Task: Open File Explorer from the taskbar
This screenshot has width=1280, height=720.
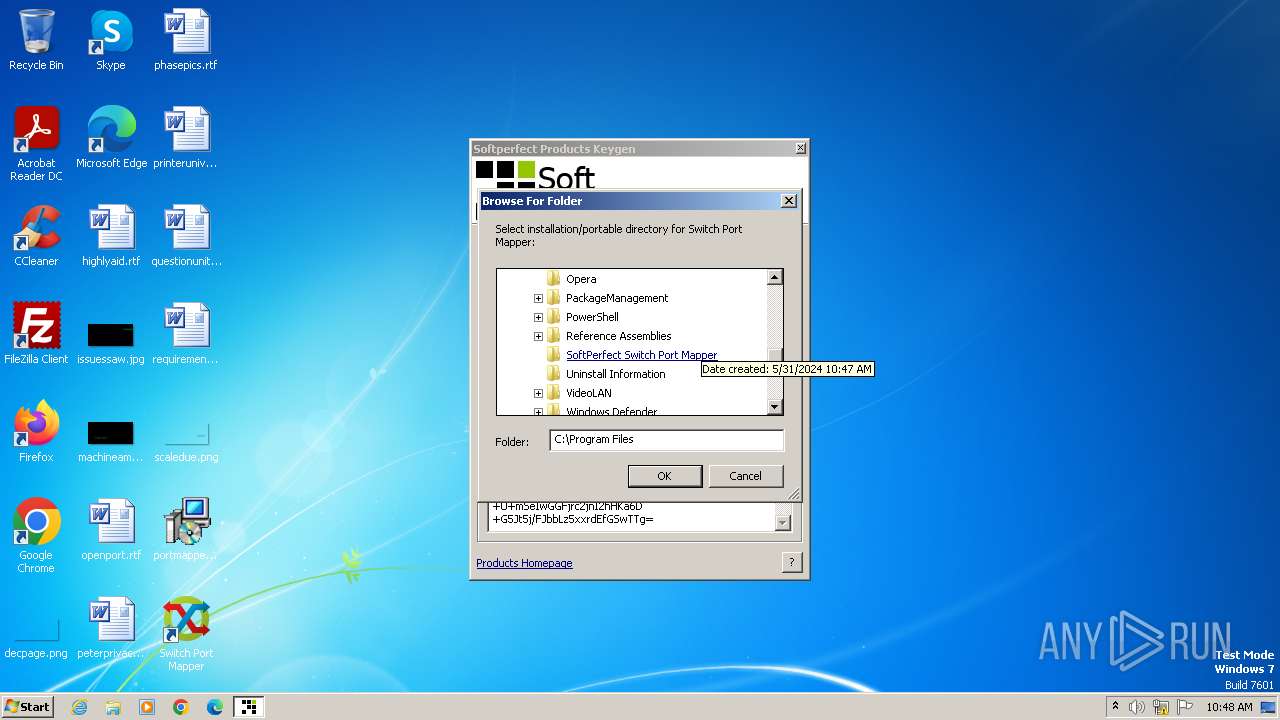Action: [x=113, y=707]
